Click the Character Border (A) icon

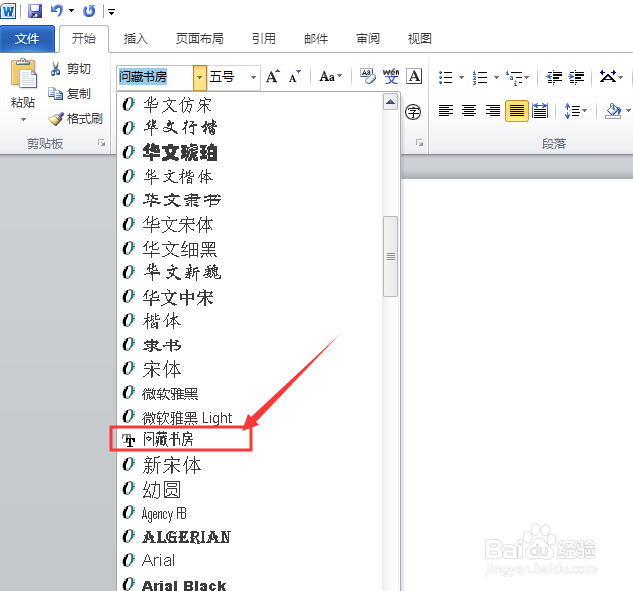[x=414, y=76]
